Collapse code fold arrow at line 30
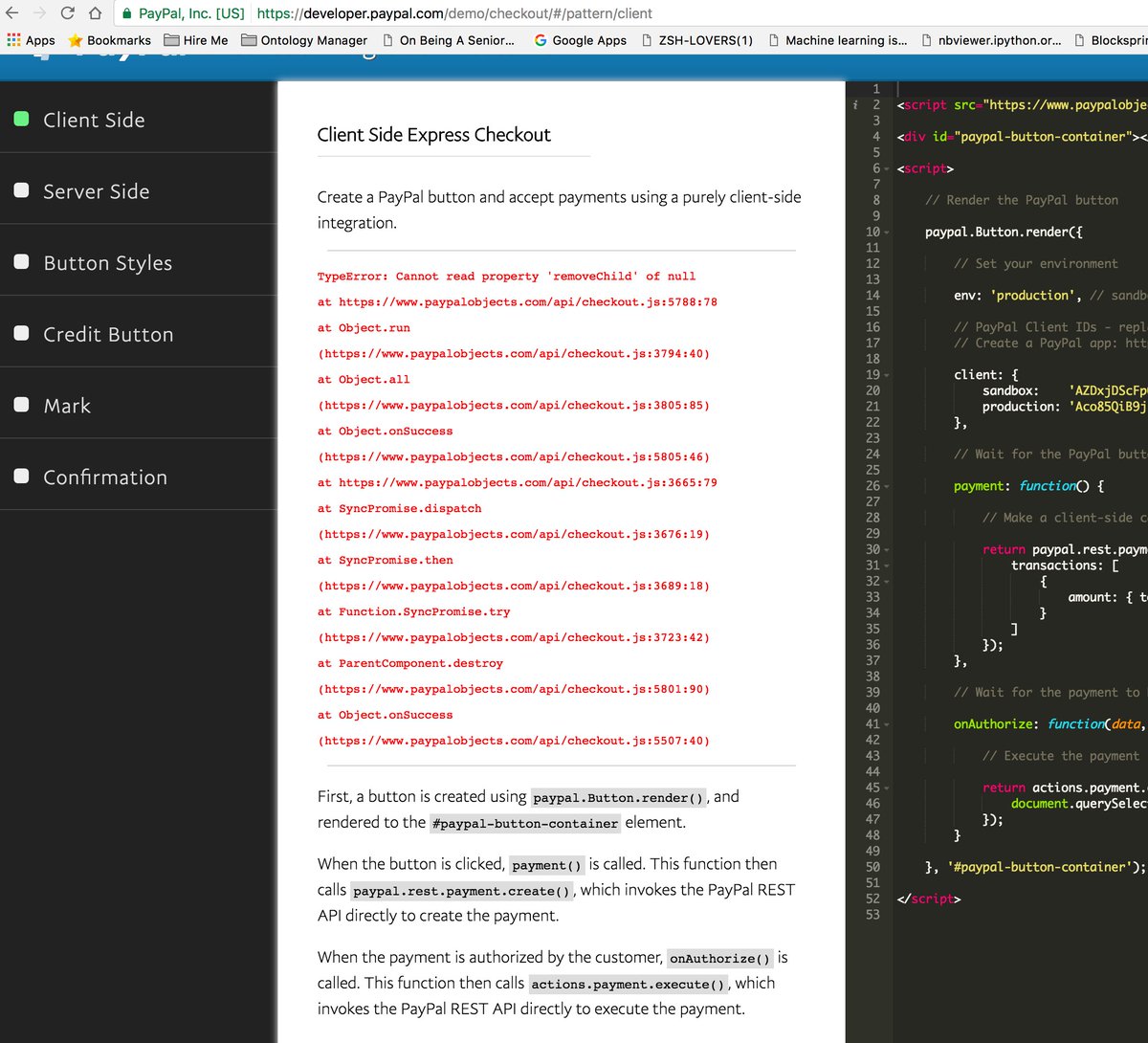This screenshot has height=1043, width=1148. point(887,549)
